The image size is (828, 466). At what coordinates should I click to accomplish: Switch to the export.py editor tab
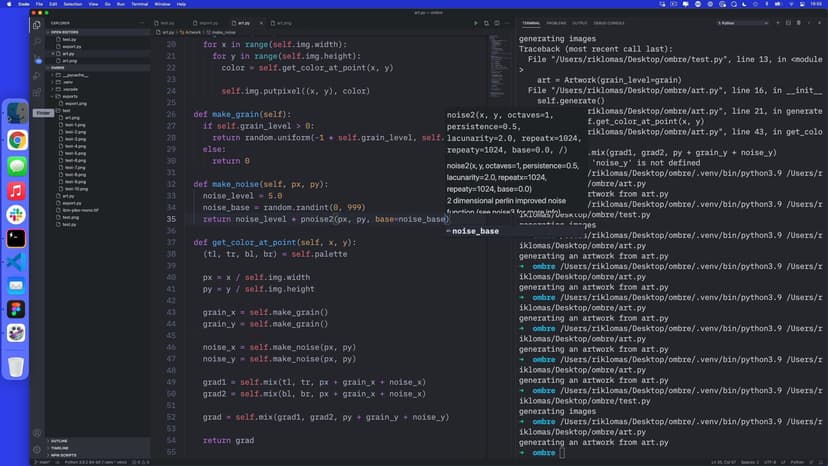pos(208,22)
